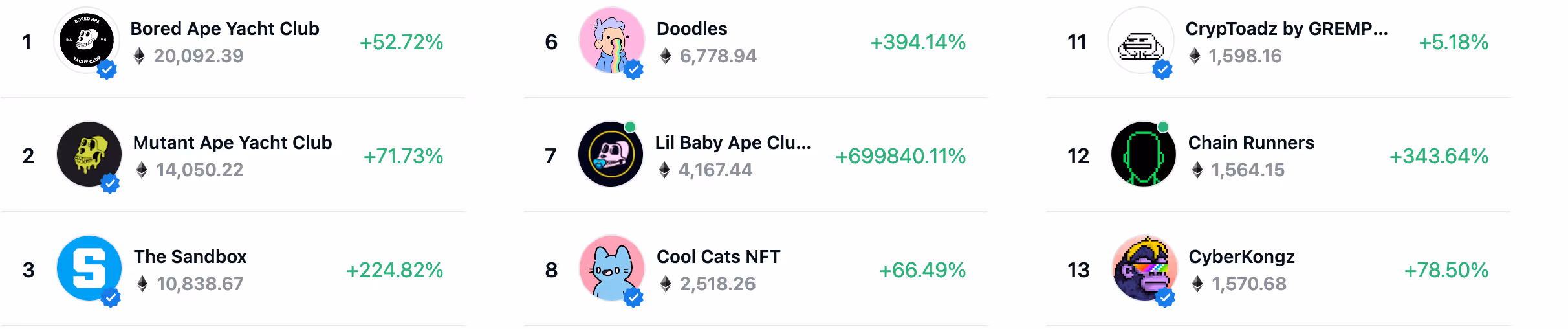Open the Mutant Ape Yacht Club avatar
1568x329 pixels.
pyautogui.click(x=89, y=155)
